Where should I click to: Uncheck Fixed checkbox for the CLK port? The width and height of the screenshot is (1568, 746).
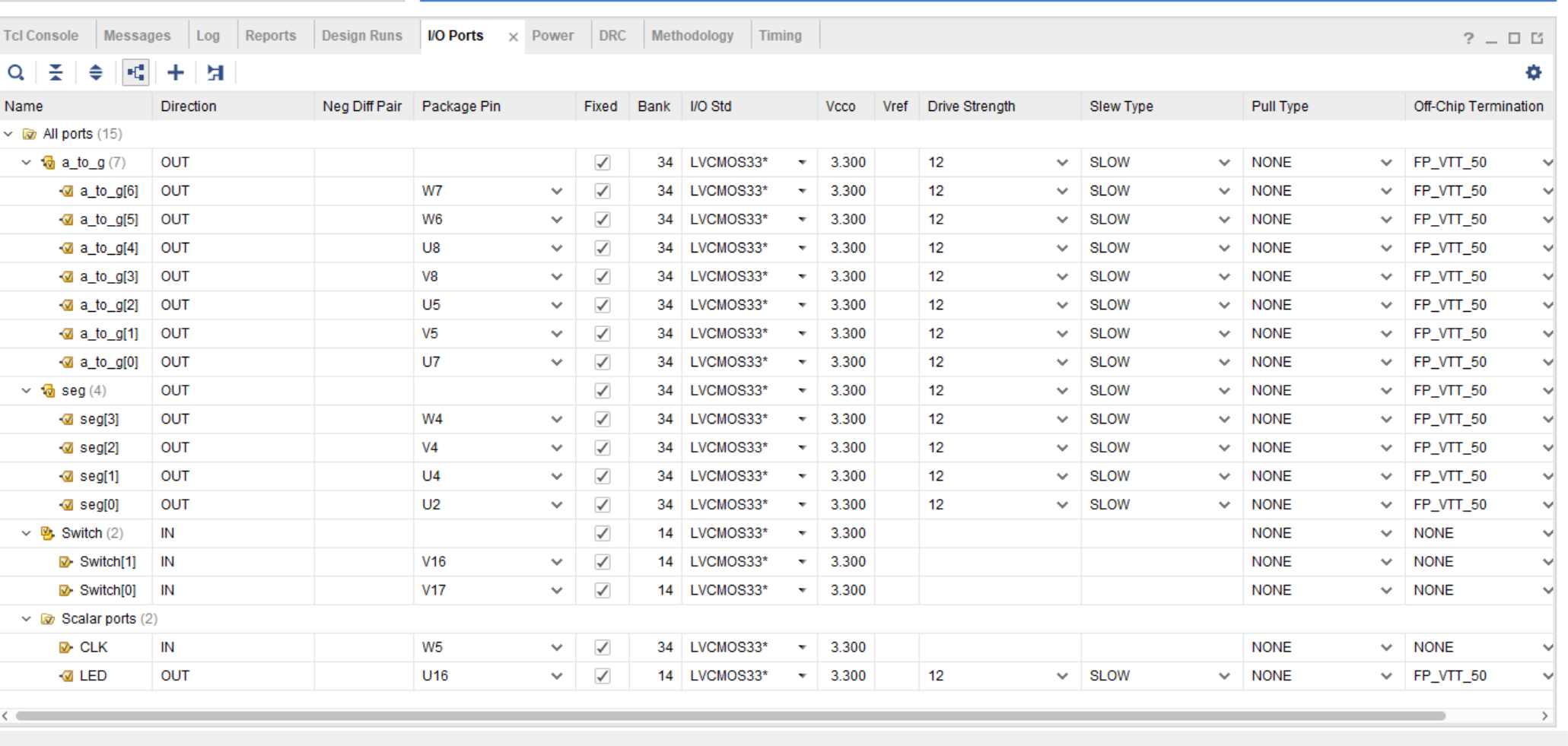point(602,648)
